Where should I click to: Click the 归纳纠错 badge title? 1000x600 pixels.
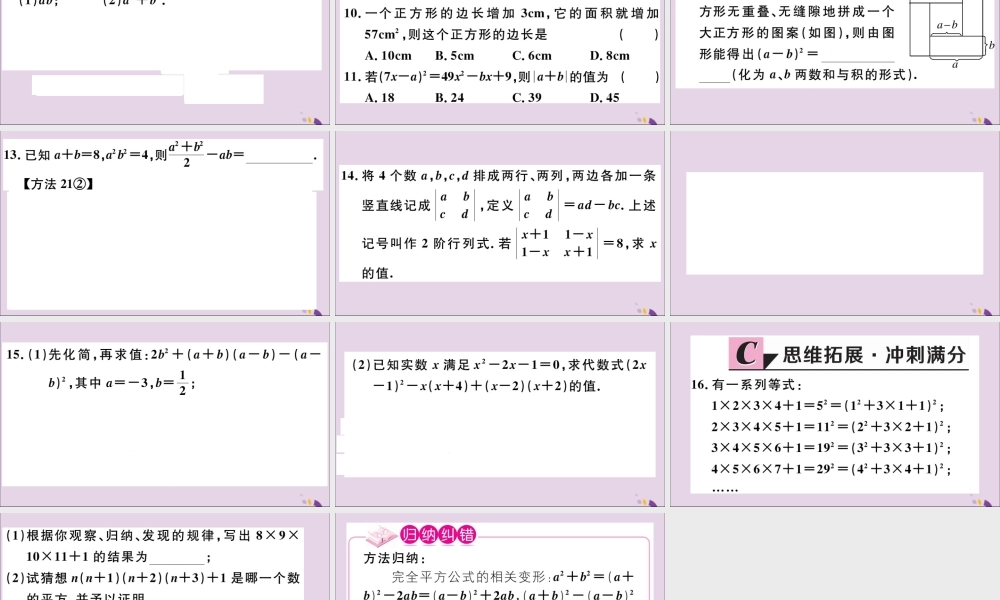click(438, 534)
